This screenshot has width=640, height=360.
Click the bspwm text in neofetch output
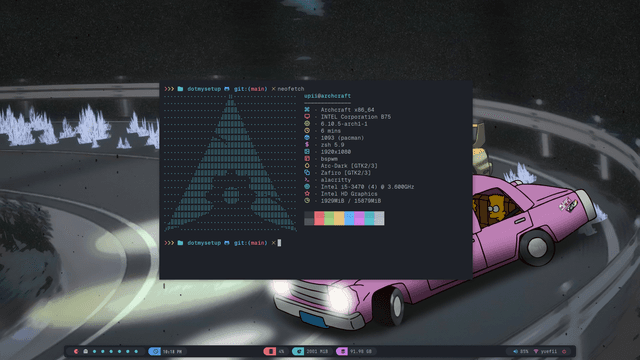[329, 158]
